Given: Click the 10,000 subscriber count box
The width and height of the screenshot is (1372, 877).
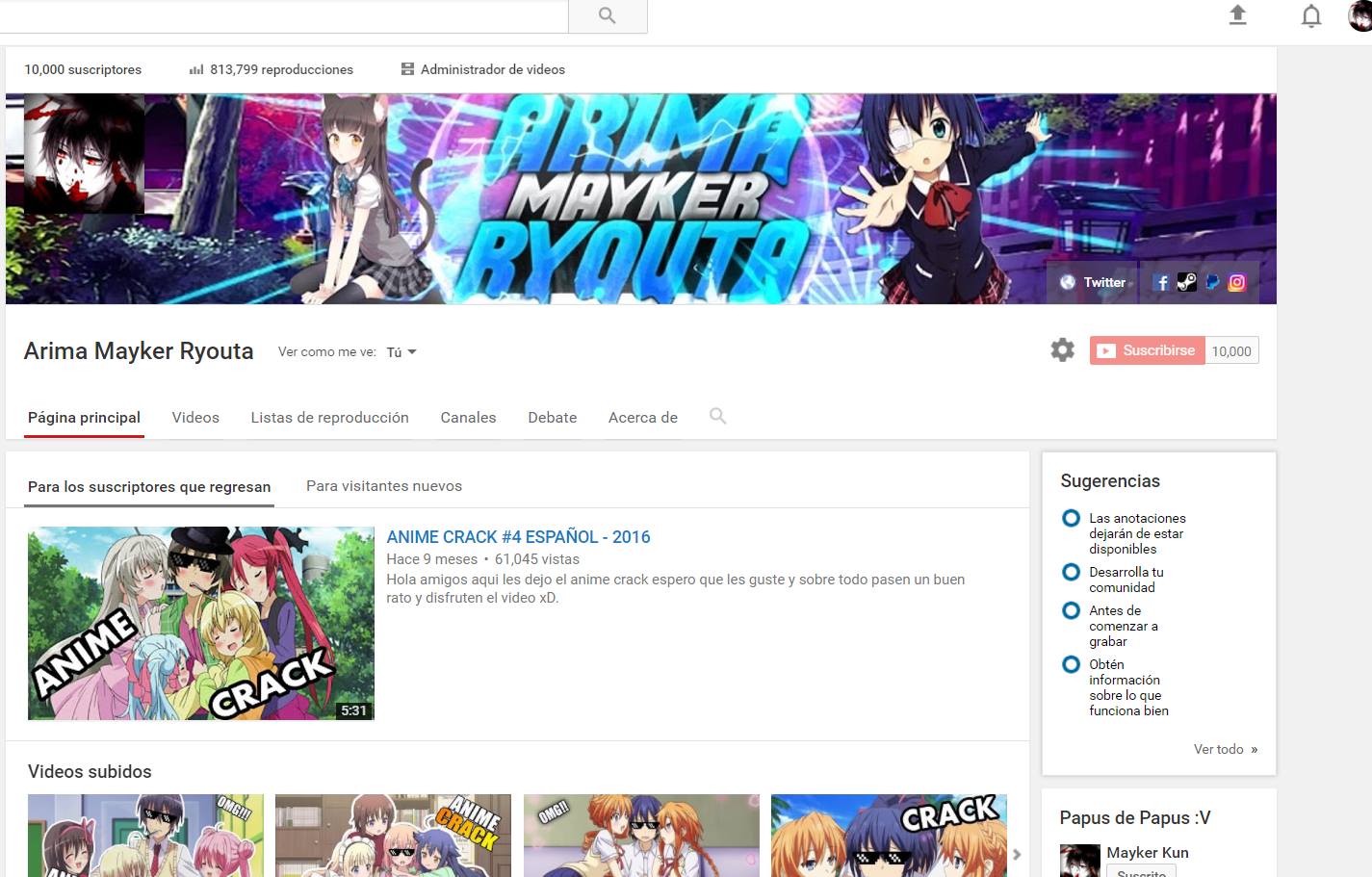Looking at the screenshot, I should point(1231,350).
